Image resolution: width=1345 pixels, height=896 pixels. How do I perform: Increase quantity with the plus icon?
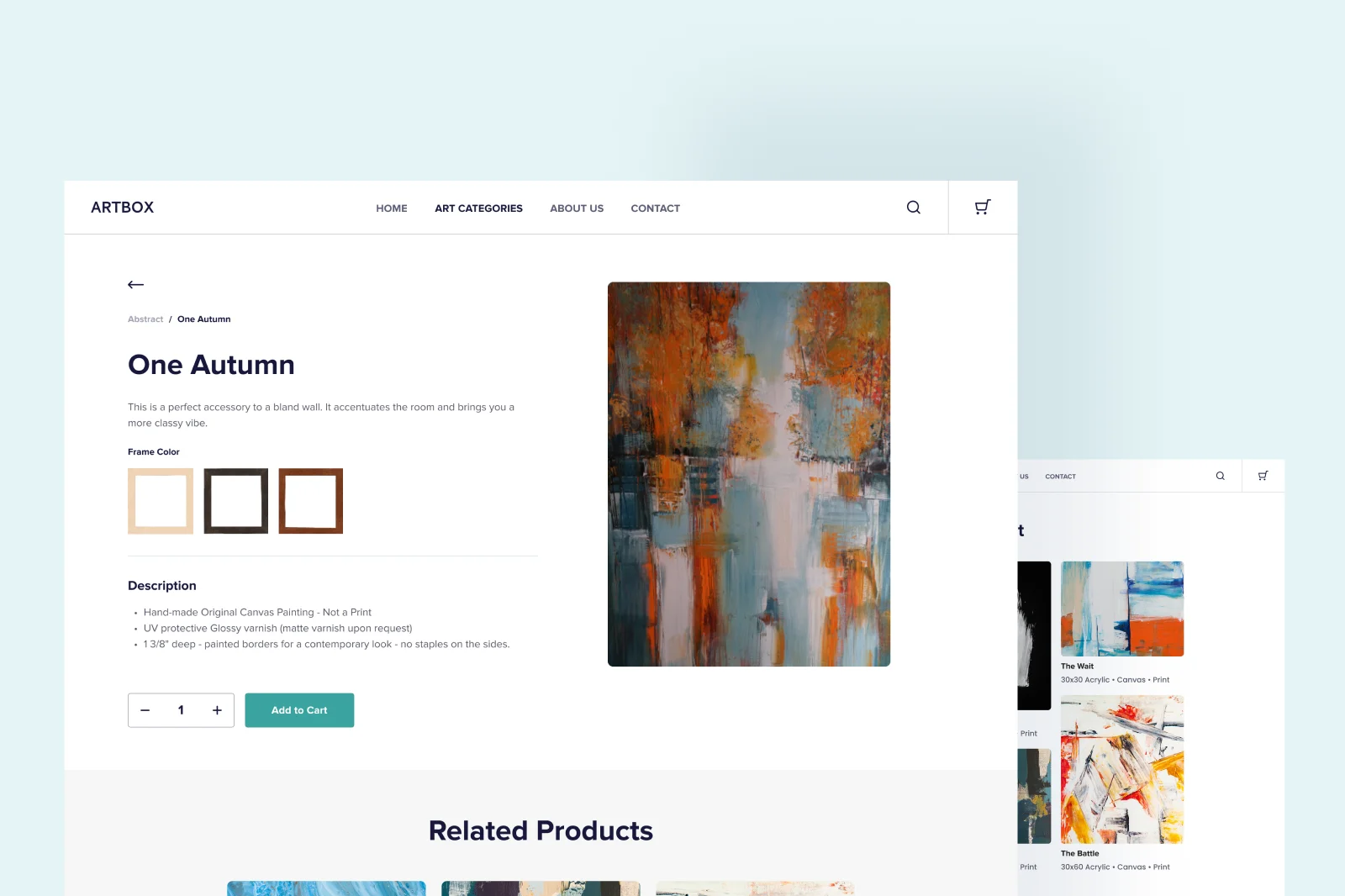(x=217, y=710)
